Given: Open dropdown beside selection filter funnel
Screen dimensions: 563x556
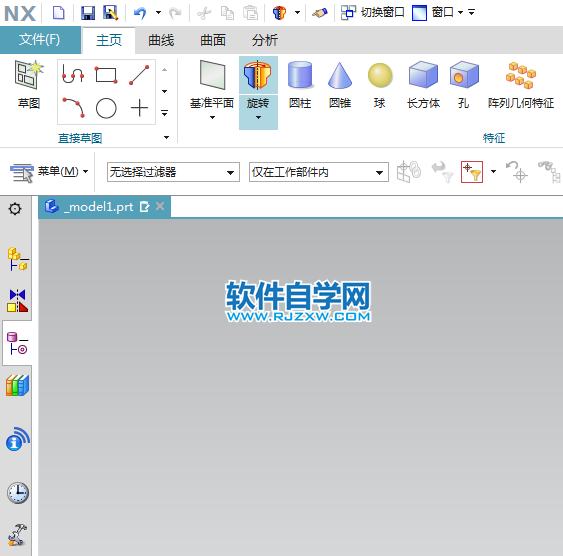Looking at the screenshot, I should pos(493,172).
